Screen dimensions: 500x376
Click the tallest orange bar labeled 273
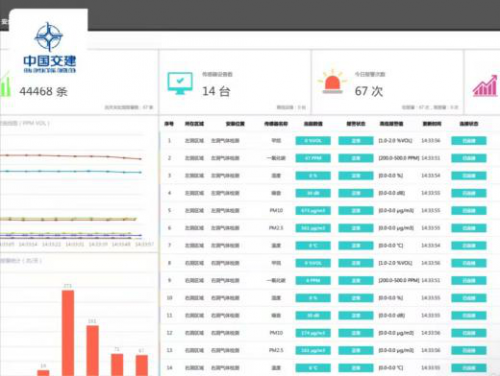pos(68,333)
